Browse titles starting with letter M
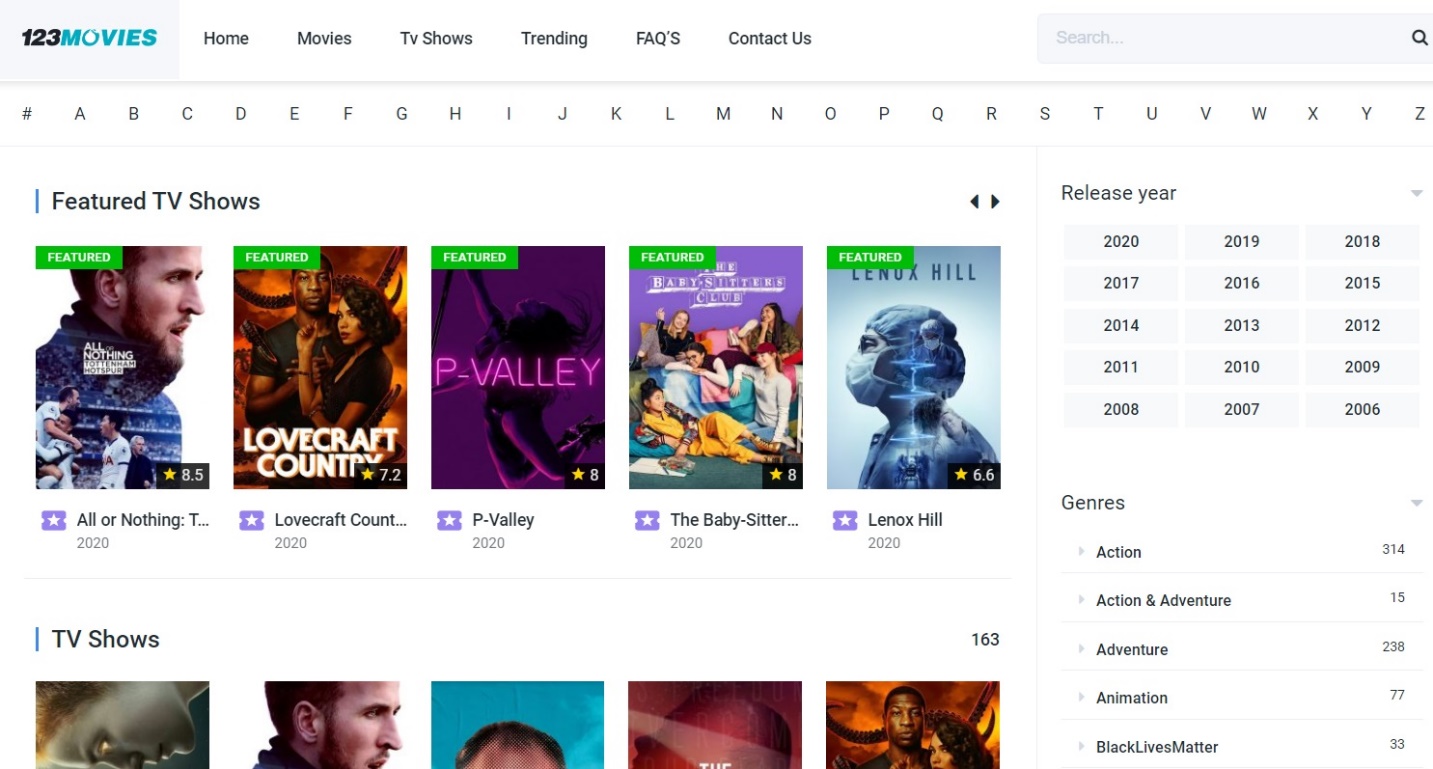The image size is (1433, 769). pyautogui.click(x=723, y=114)
